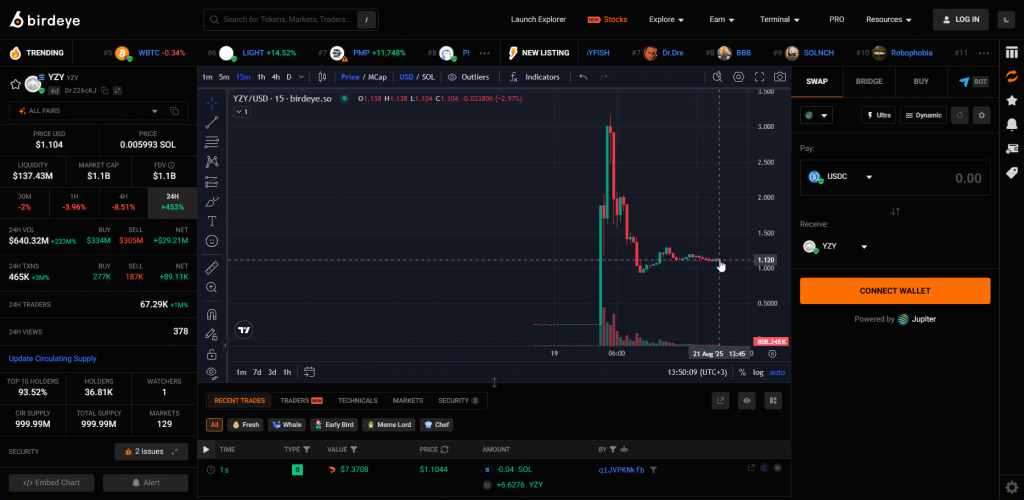Open the TECHNICALS tab
This screenshot has height=500, width=1024.
(358, 401)
